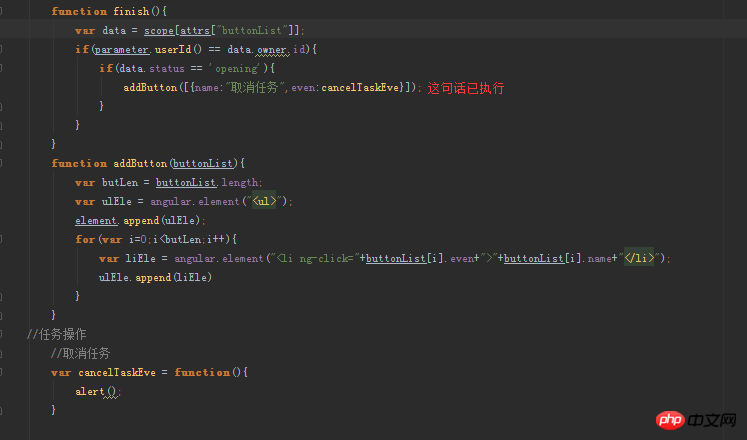Image resolution: width=747 pixels, height=440 pixels.
Task: Click the "取消任务" string literal
Action: pyautogui.click(x=255, y=88)
